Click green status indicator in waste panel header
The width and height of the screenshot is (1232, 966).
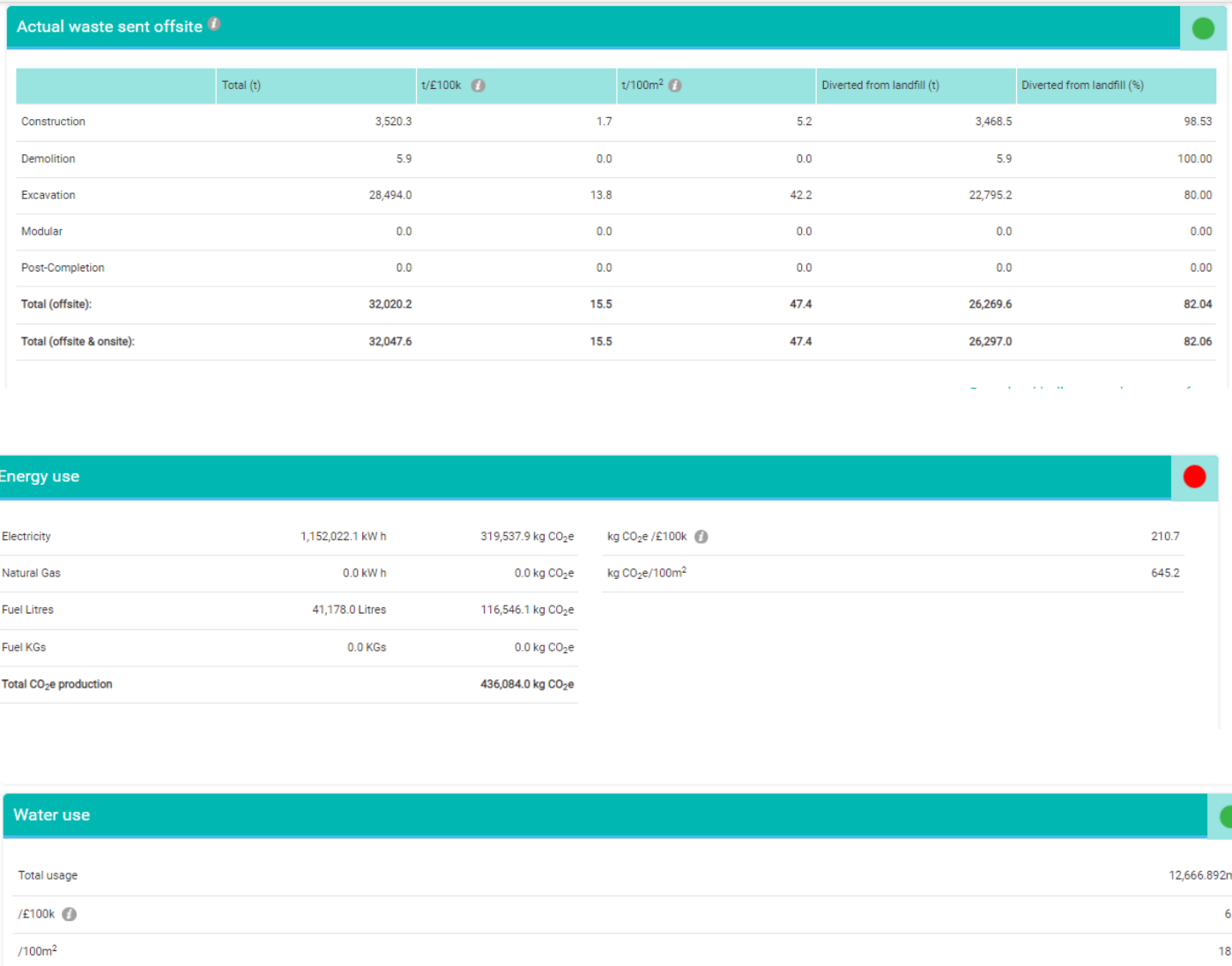pyautogui.click(x=1203, y=28)
